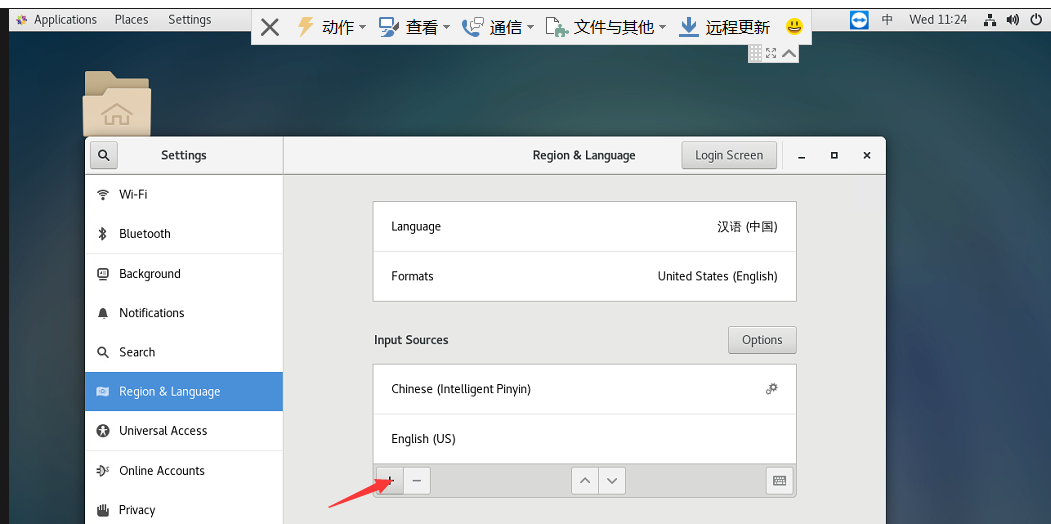
Task: Maximize the Settings window
Action: pyautogui.click(x=834, y=155)
